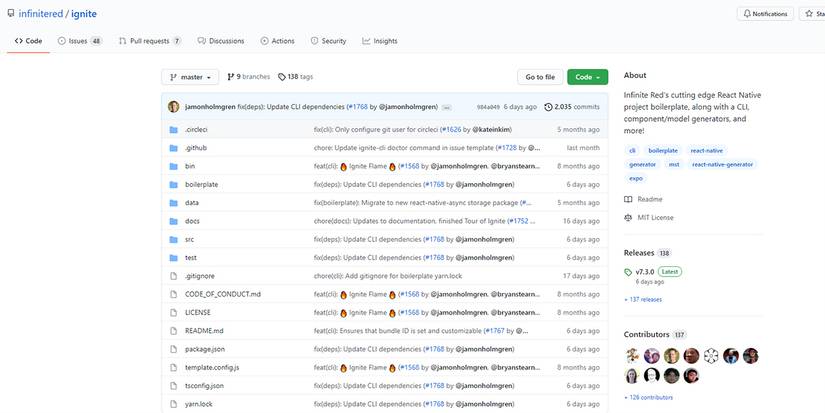Click the file icon beside tsconfig.json
Viewport: 825px width, 413px height.
174,386
